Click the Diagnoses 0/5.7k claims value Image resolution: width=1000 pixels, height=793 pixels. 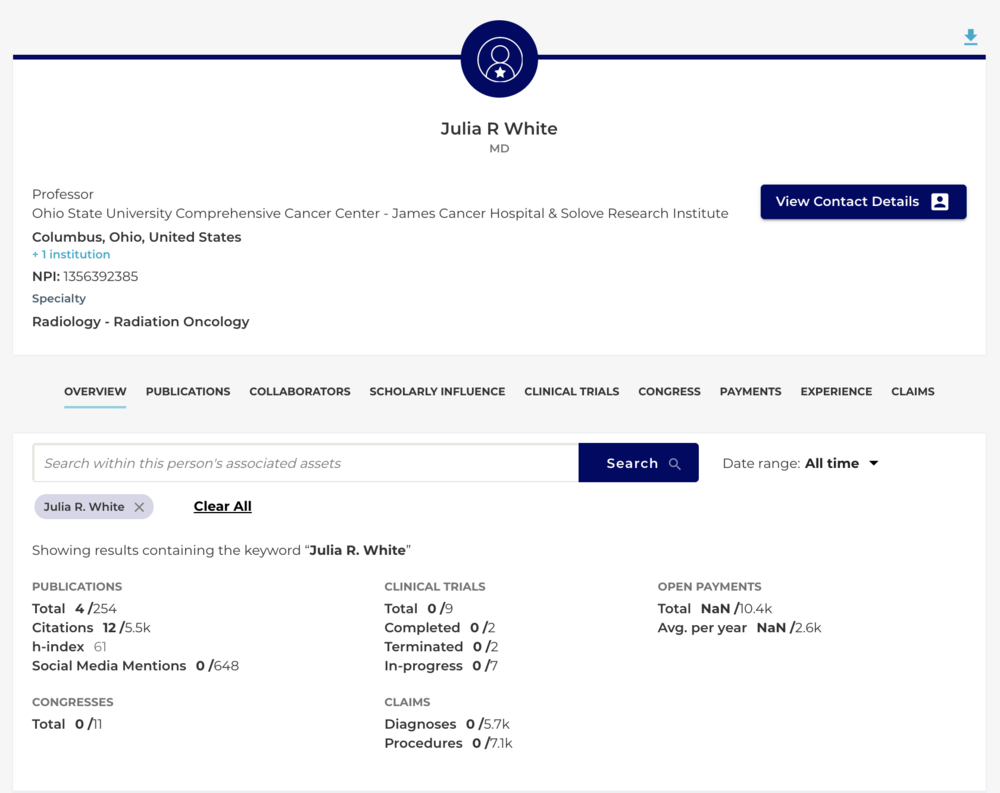tap(487, 724)
